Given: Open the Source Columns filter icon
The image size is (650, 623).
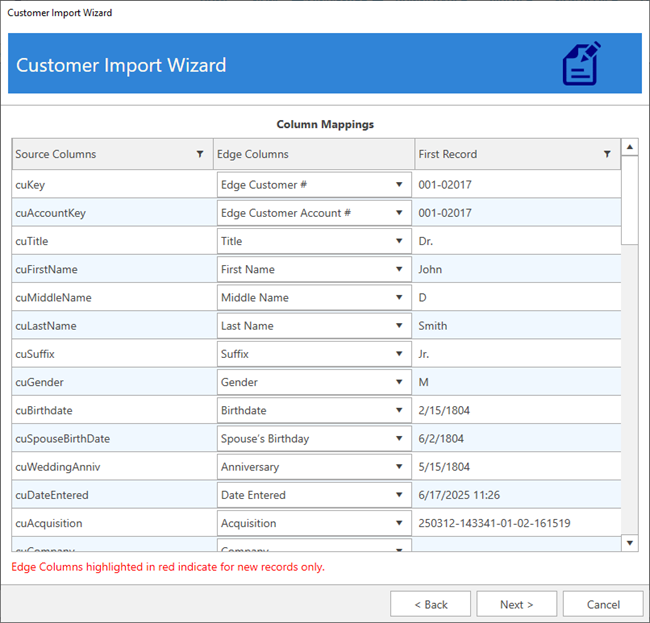Looking at the screenshot, I should click(200, 154).
